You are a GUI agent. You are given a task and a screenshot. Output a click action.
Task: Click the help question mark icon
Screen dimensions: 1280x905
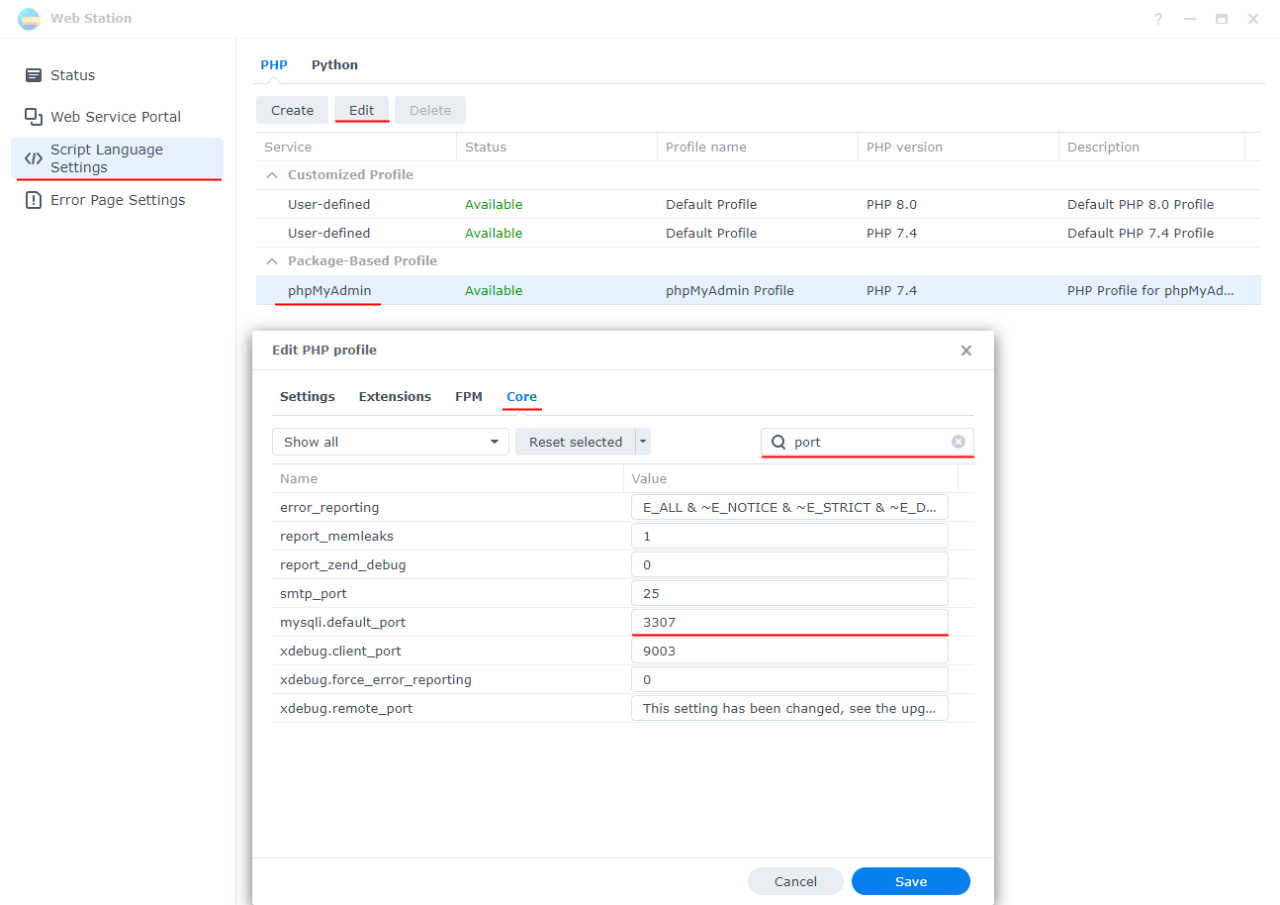[1158, 19]
